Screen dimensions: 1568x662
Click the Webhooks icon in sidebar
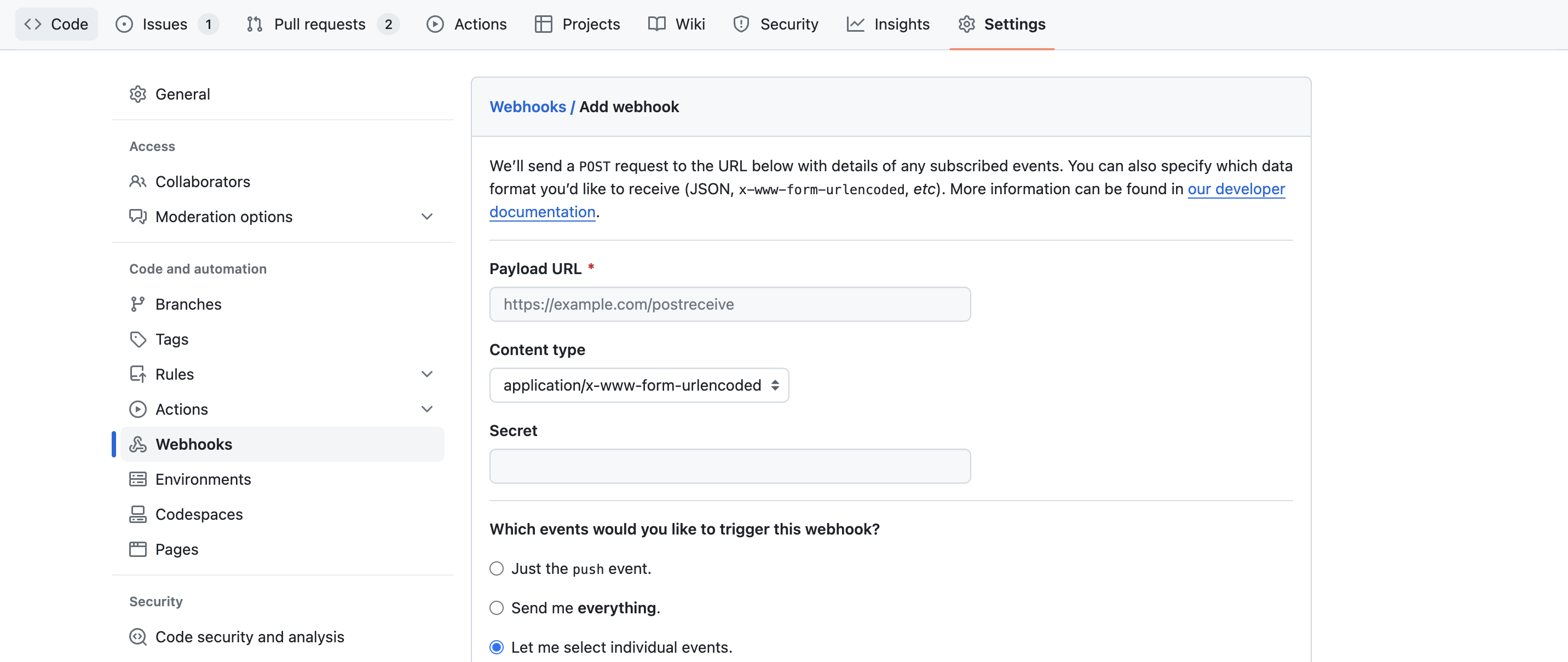[x=137, y=444]
